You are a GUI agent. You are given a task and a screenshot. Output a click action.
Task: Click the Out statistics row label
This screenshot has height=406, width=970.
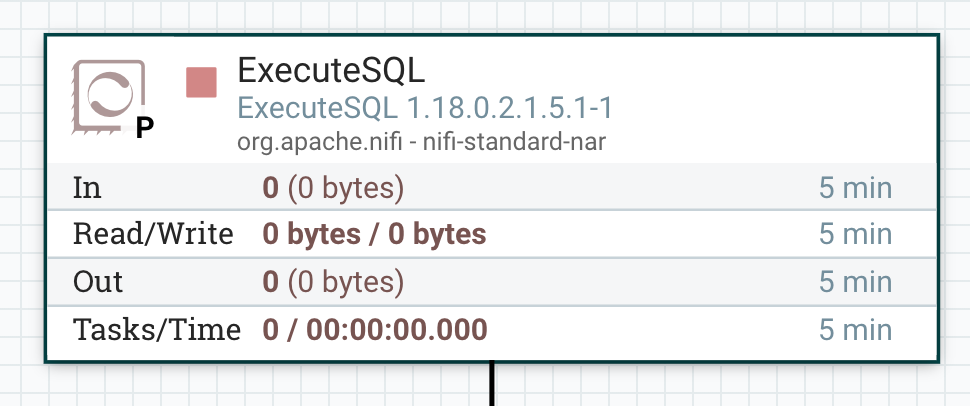[x=96, y=281]
